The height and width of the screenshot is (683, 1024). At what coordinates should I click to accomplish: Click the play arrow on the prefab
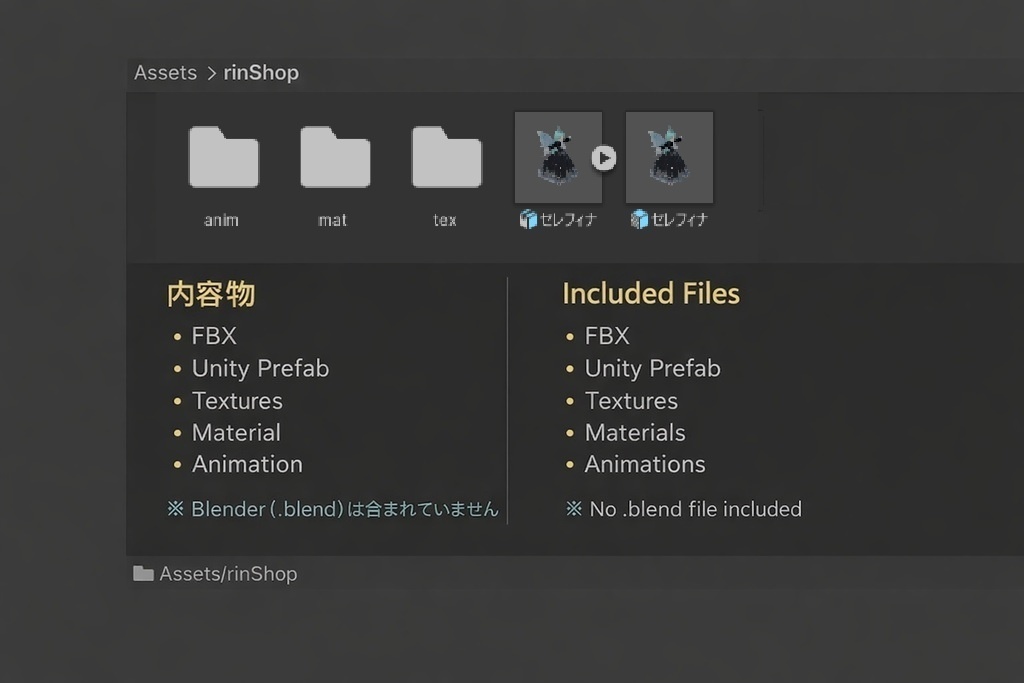[604, 158]
